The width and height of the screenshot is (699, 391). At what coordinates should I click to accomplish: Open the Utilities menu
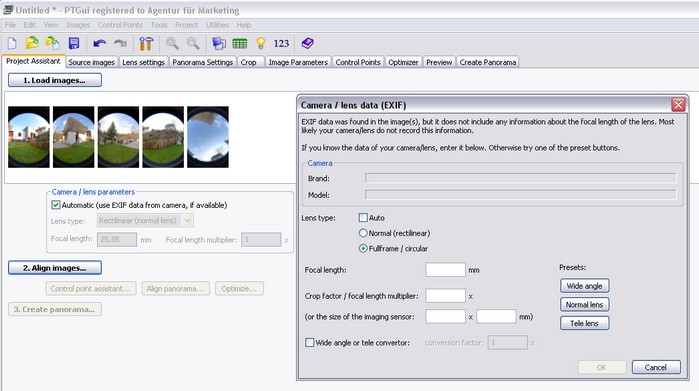point(217,25)
